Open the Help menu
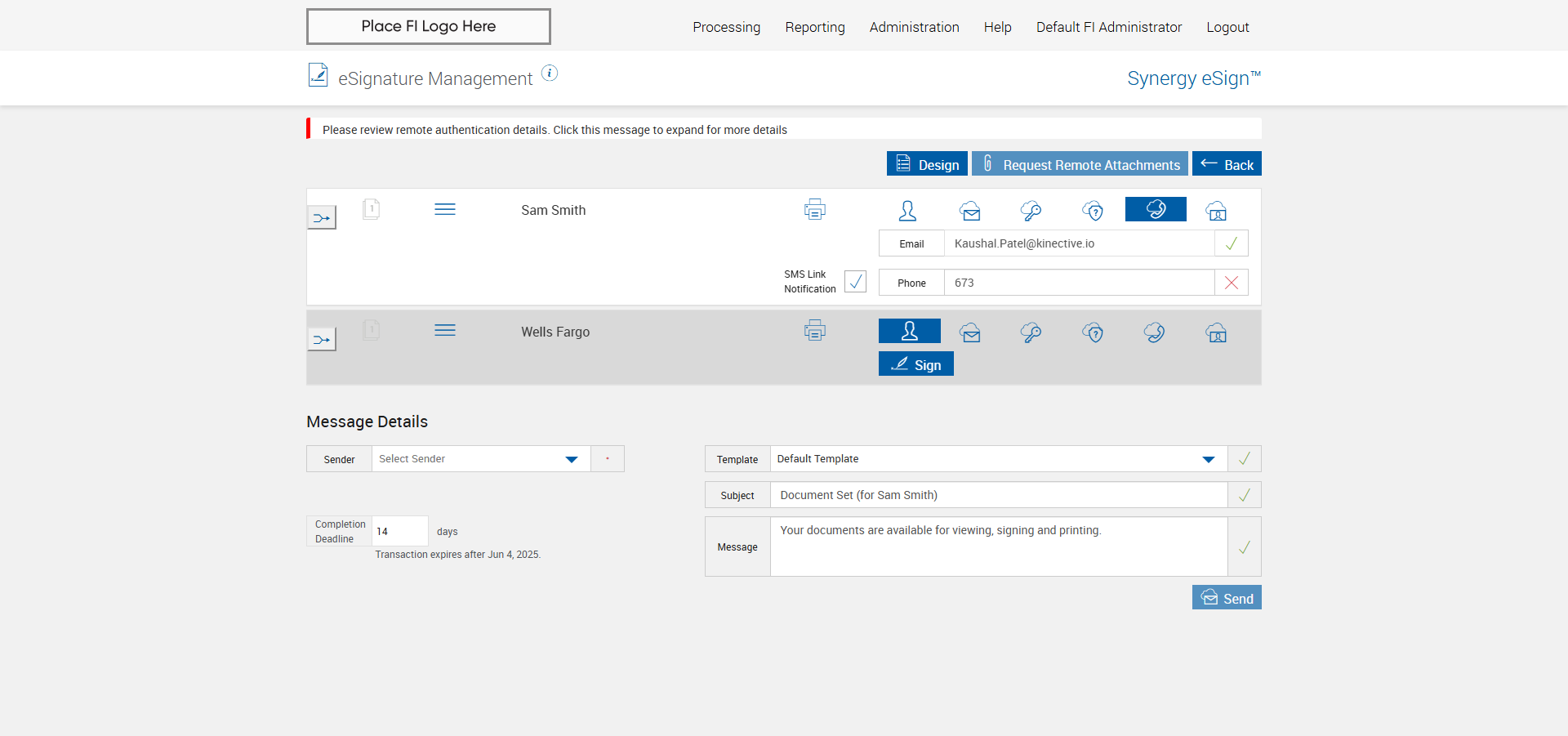Viewport: 1568px width, 736px height. 997,27
